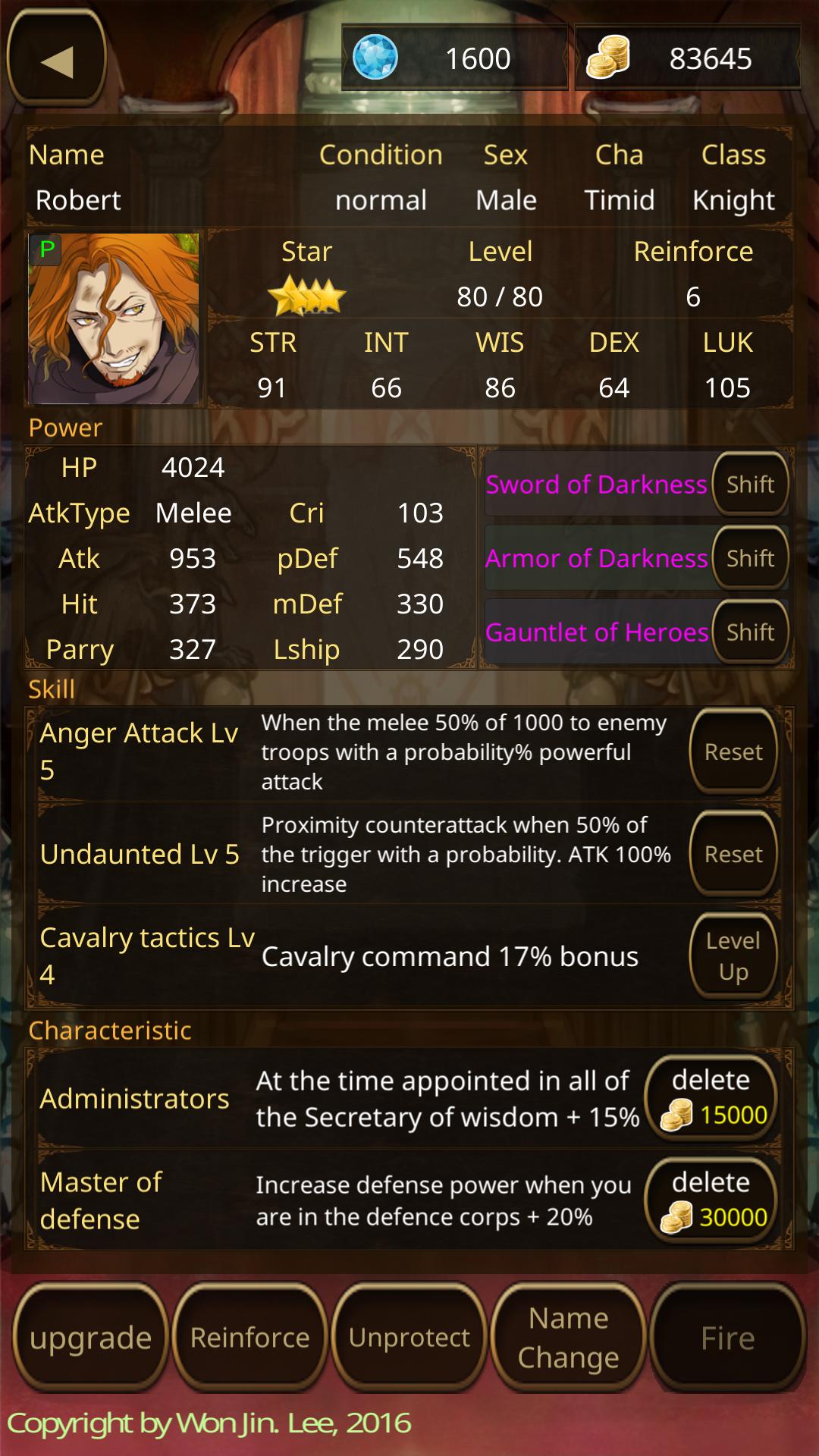Toggle Unprotect on this hero
819x1456 pixels.
click(409, 1338)
